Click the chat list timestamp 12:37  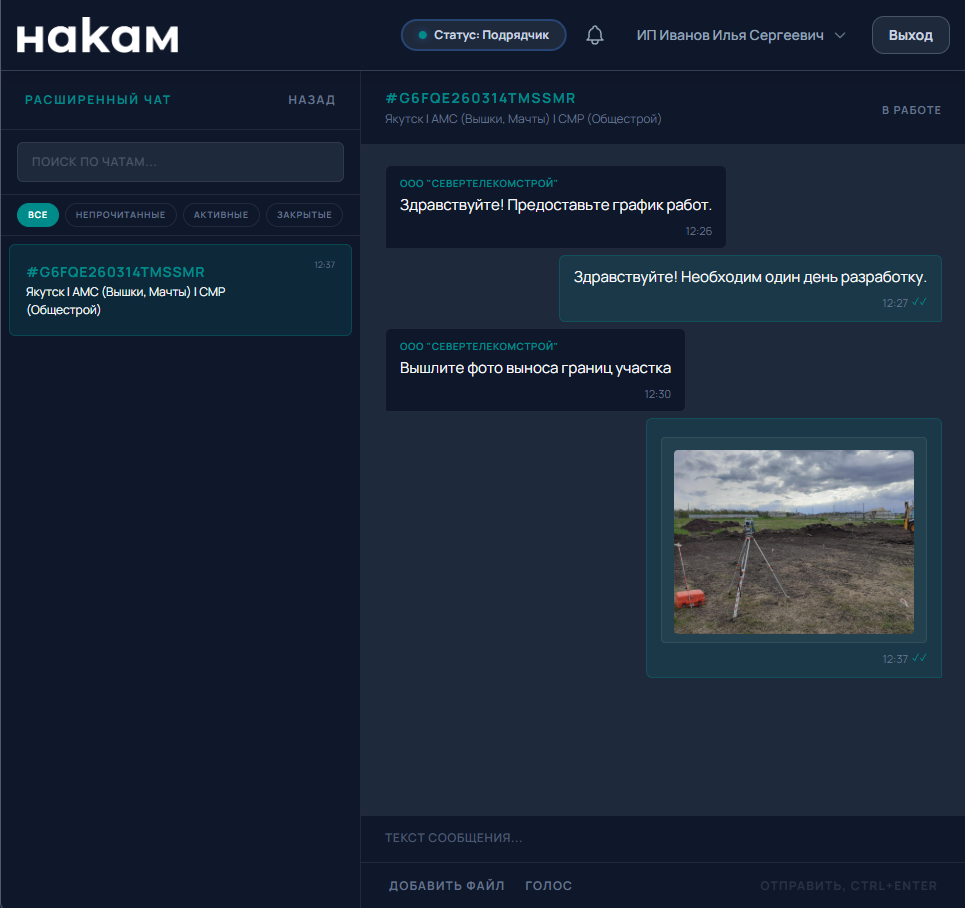(324, 265)
